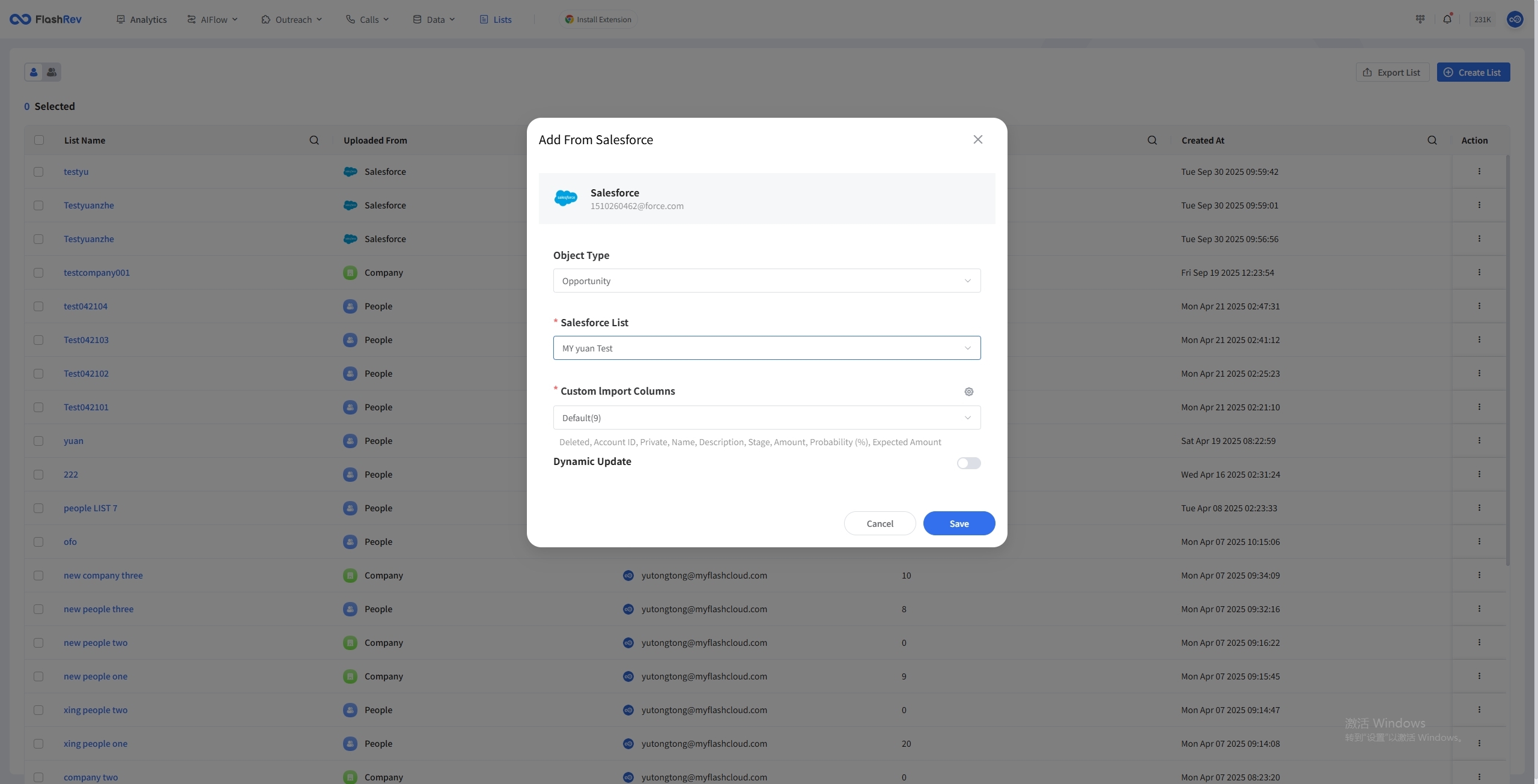The height and width of the screenshot is (784, 1538).
Task: Expand the Default(9) columns dropdown
Action: [767, 418]
